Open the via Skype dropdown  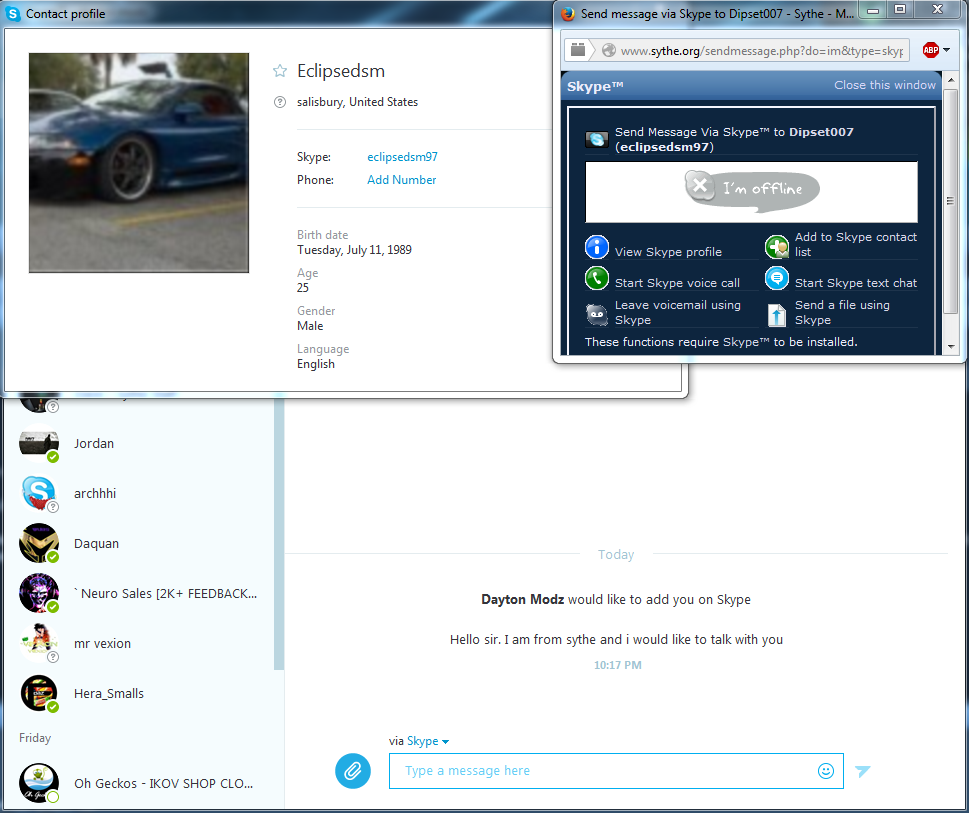428,741
